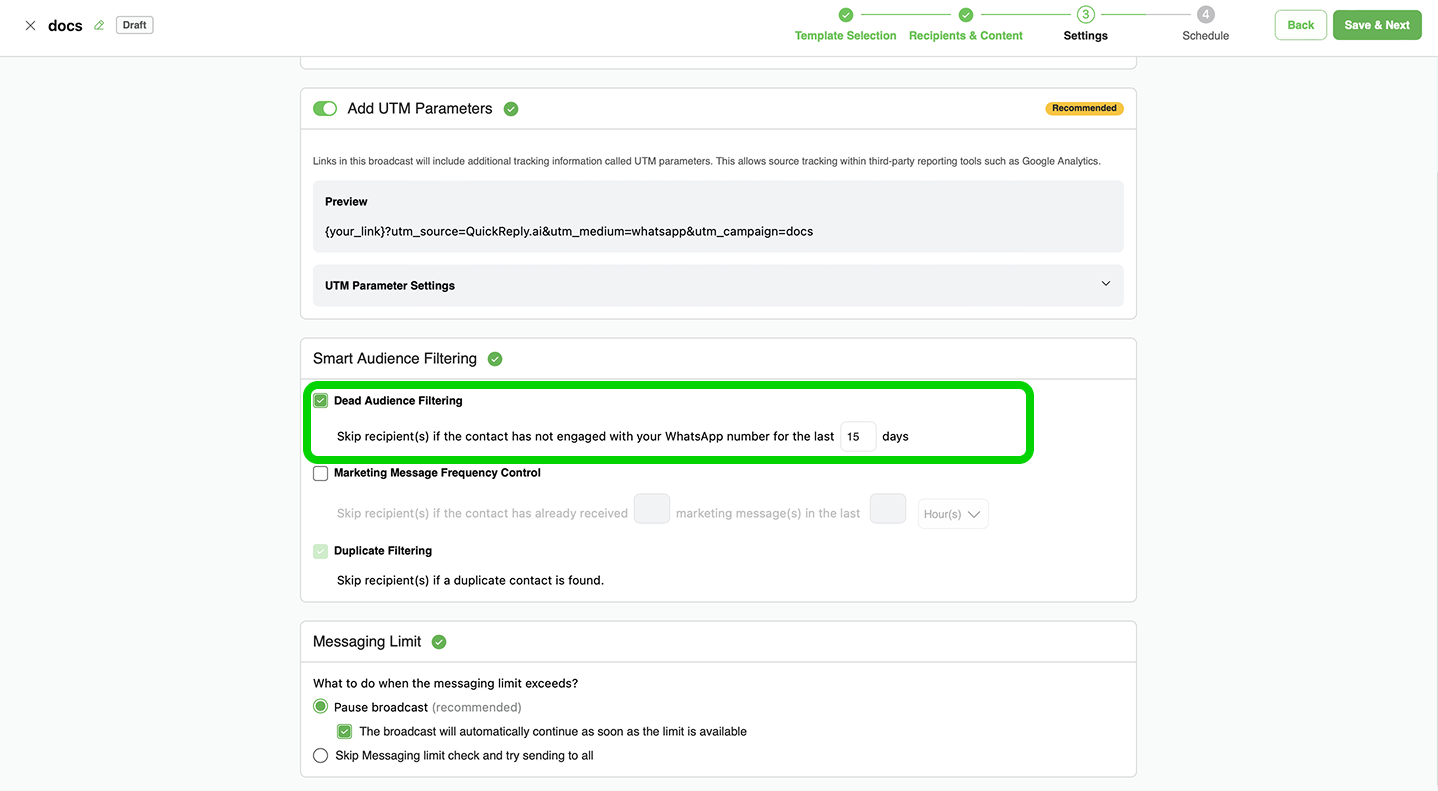The image size is (1438, 791).
Task: Click the Save & Next button
Action: point(1376,25)
